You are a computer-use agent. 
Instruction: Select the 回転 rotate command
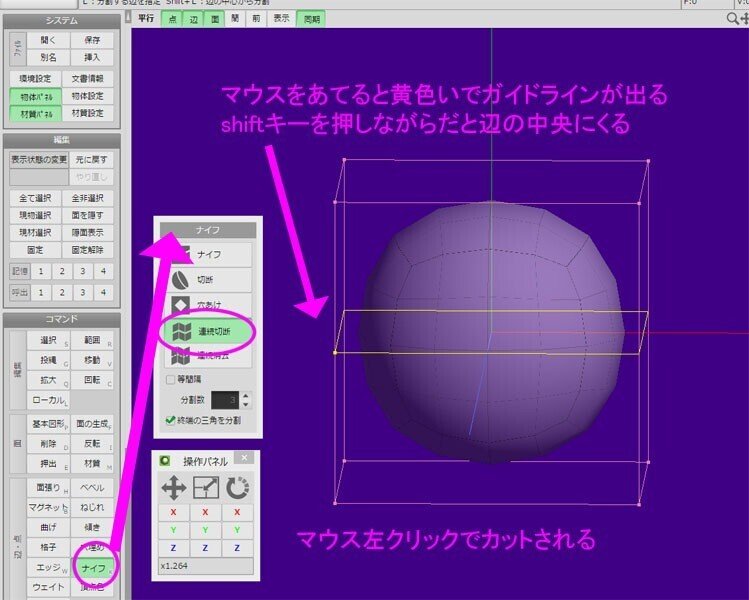(92, 380)
